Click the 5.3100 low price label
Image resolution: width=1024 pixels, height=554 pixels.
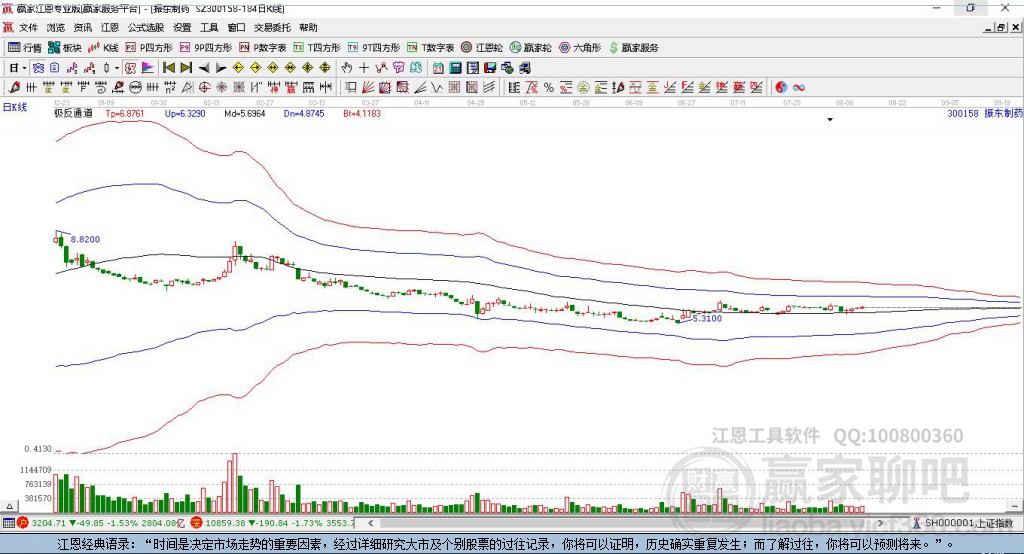707,318
